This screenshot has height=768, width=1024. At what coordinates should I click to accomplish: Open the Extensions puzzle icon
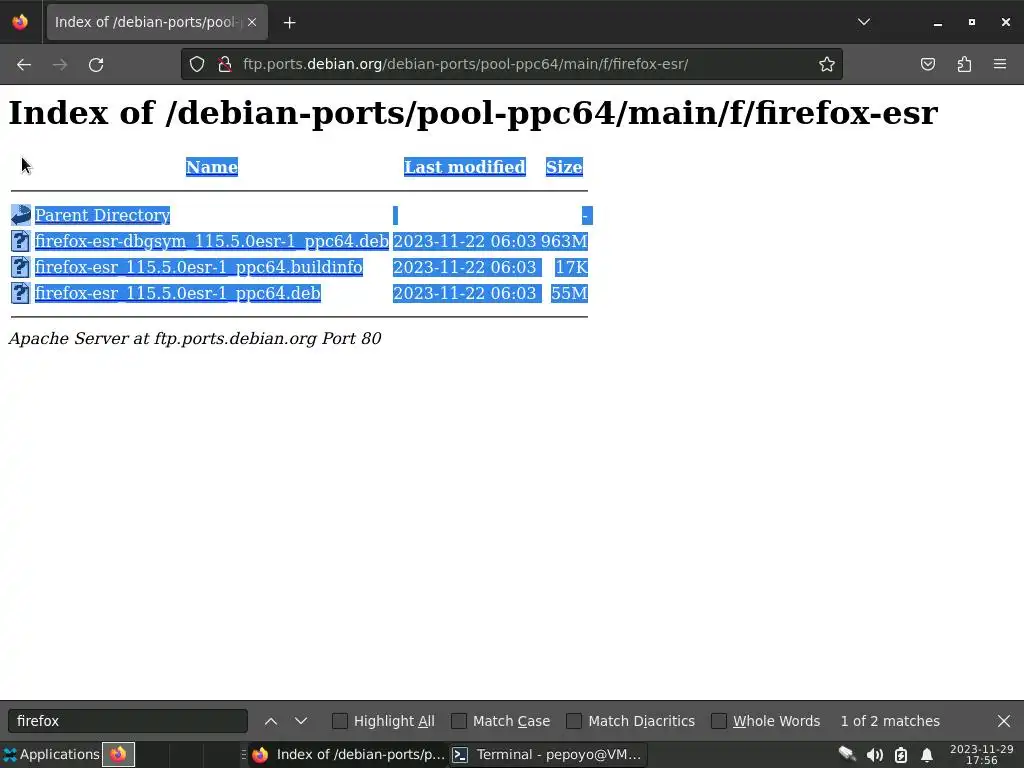(964, 64)
